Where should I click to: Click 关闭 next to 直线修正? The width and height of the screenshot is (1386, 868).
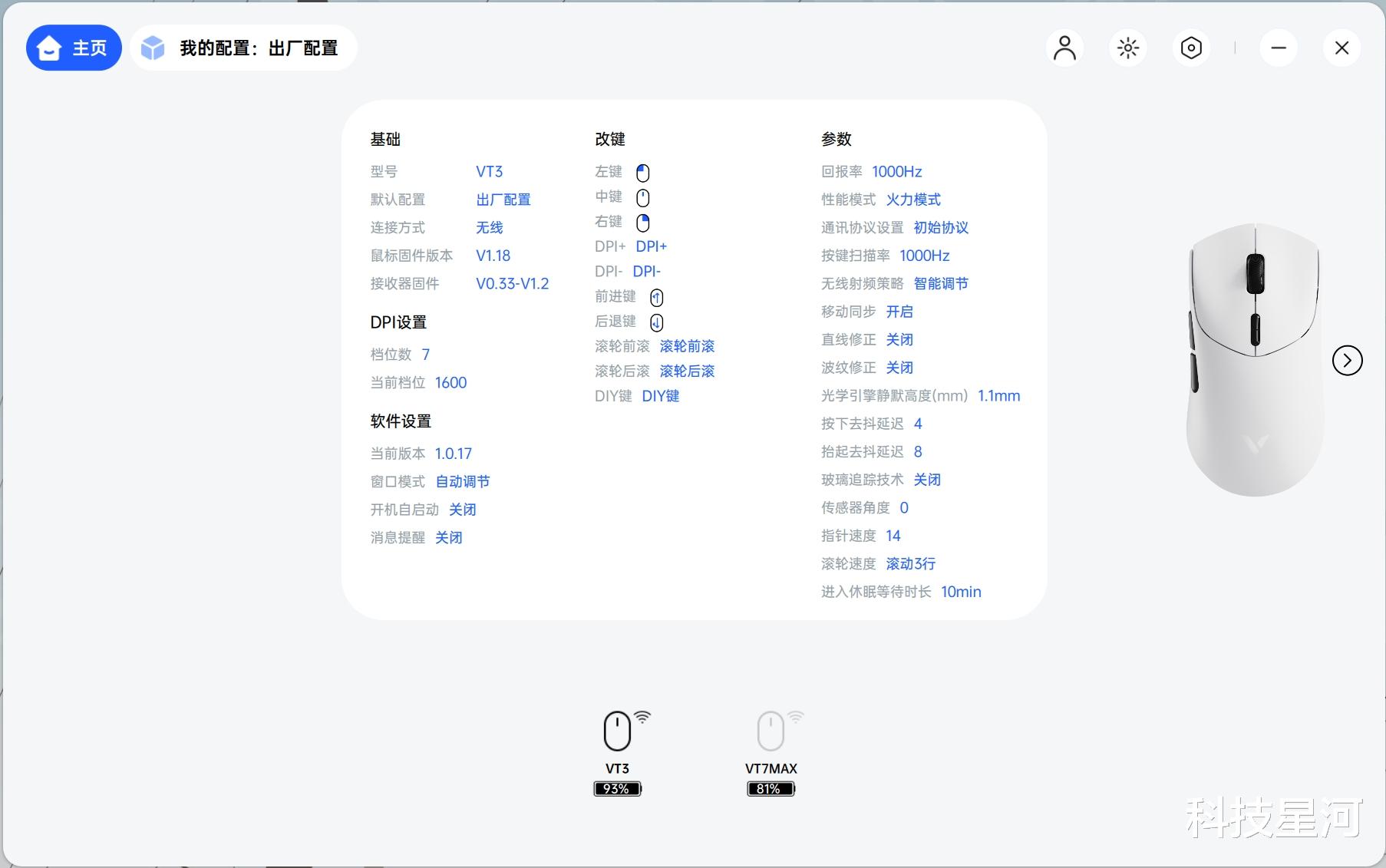click(900, 340)
